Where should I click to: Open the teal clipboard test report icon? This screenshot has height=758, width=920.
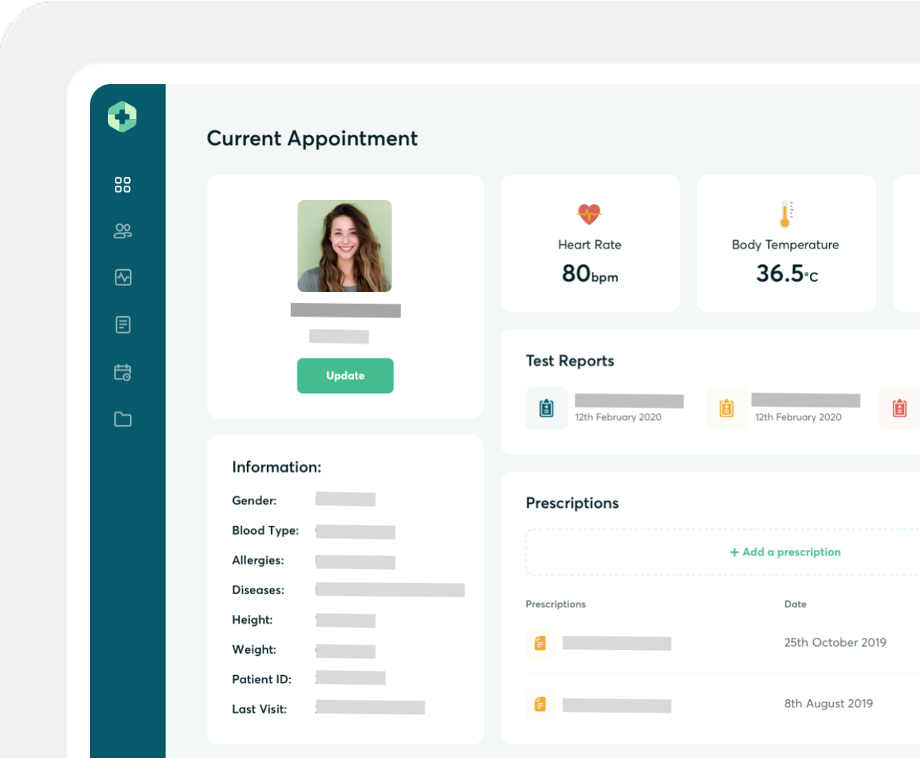tap(546, 408)
